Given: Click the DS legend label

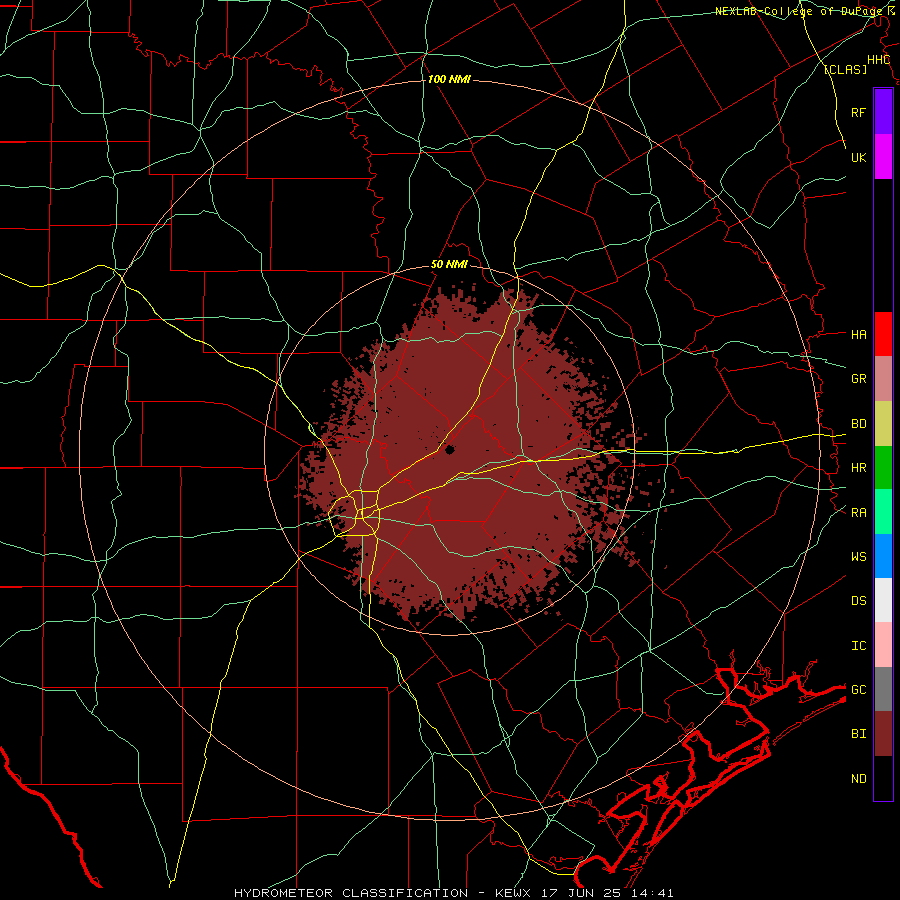Looking at the screenshot, I should pos(858,600).
